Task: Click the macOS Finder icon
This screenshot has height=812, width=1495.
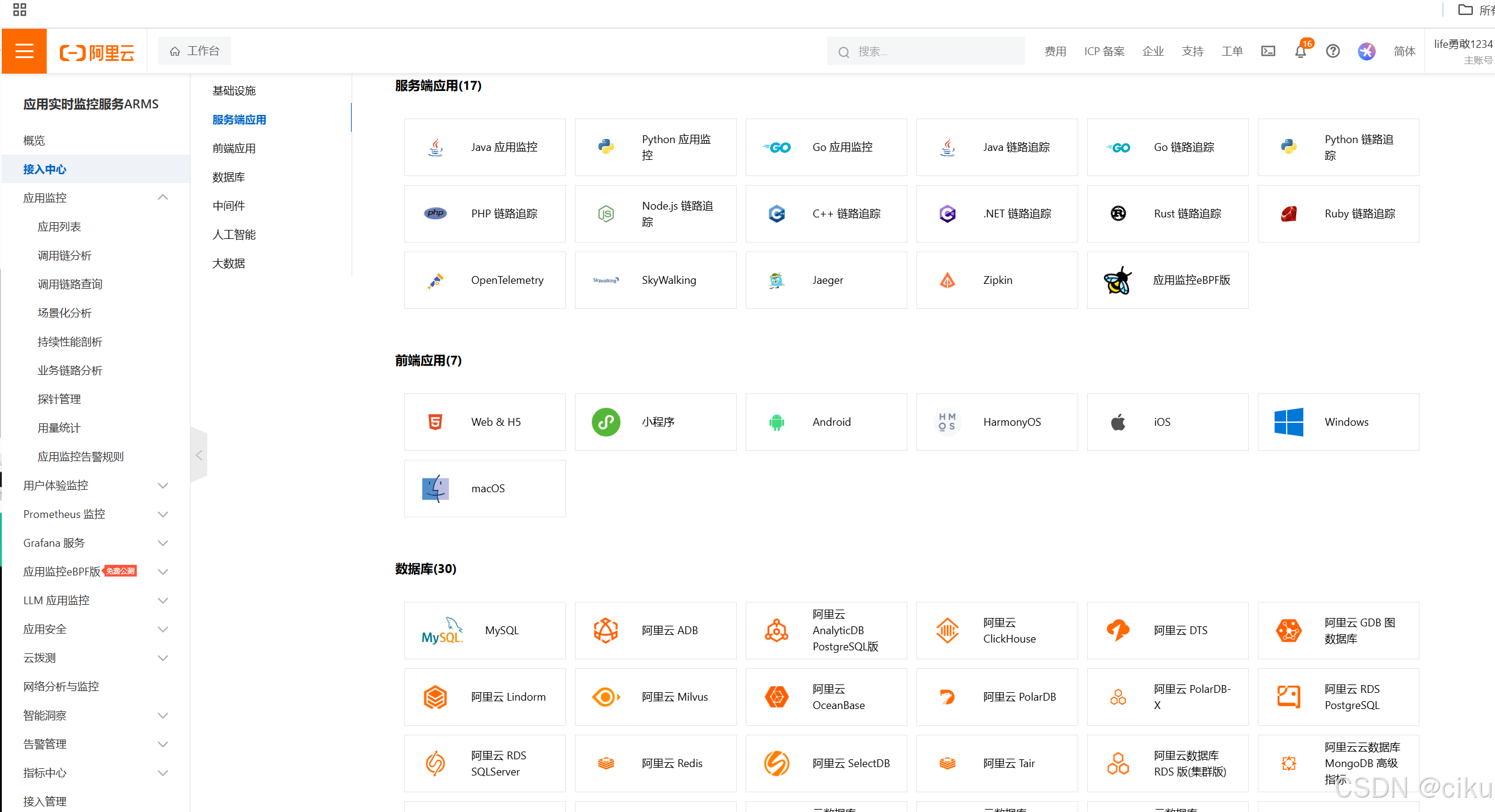Action: pos(435,489)
